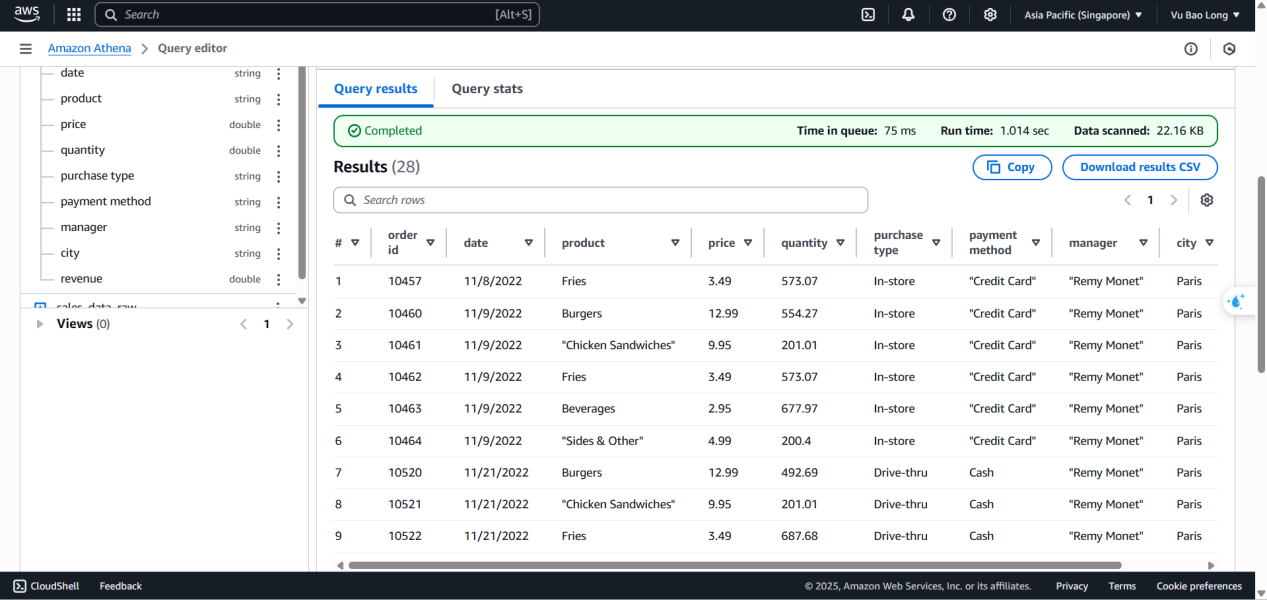Click the Beverages product cell
Viewport: 1267px width, 600px height.
pos(588,409)
